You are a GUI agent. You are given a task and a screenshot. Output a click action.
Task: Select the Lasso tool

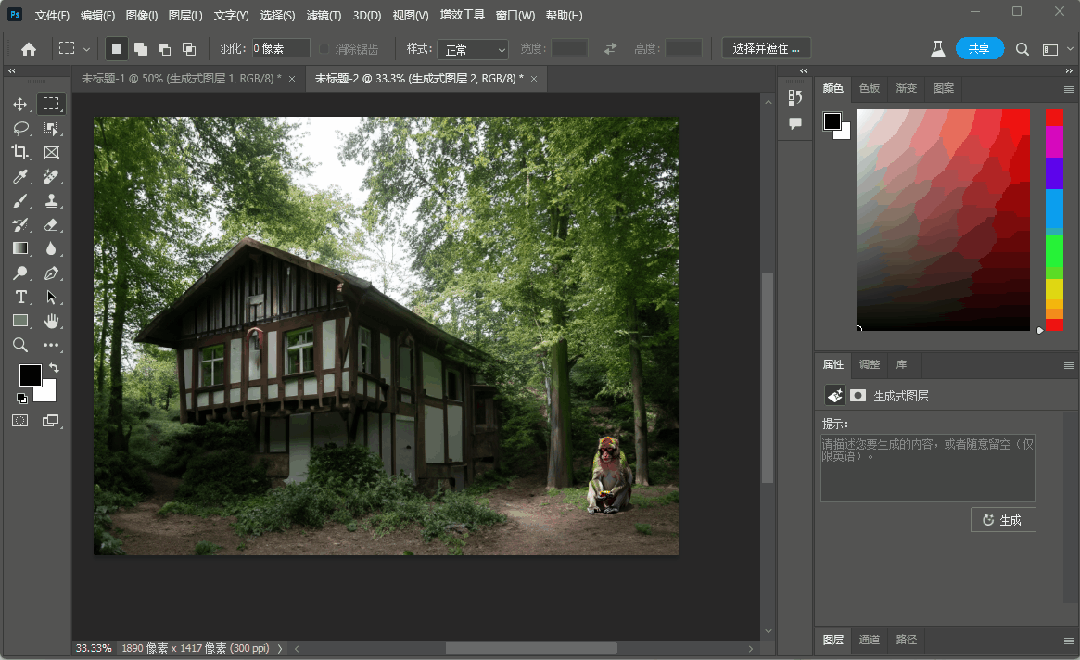[x=20, y=128]
